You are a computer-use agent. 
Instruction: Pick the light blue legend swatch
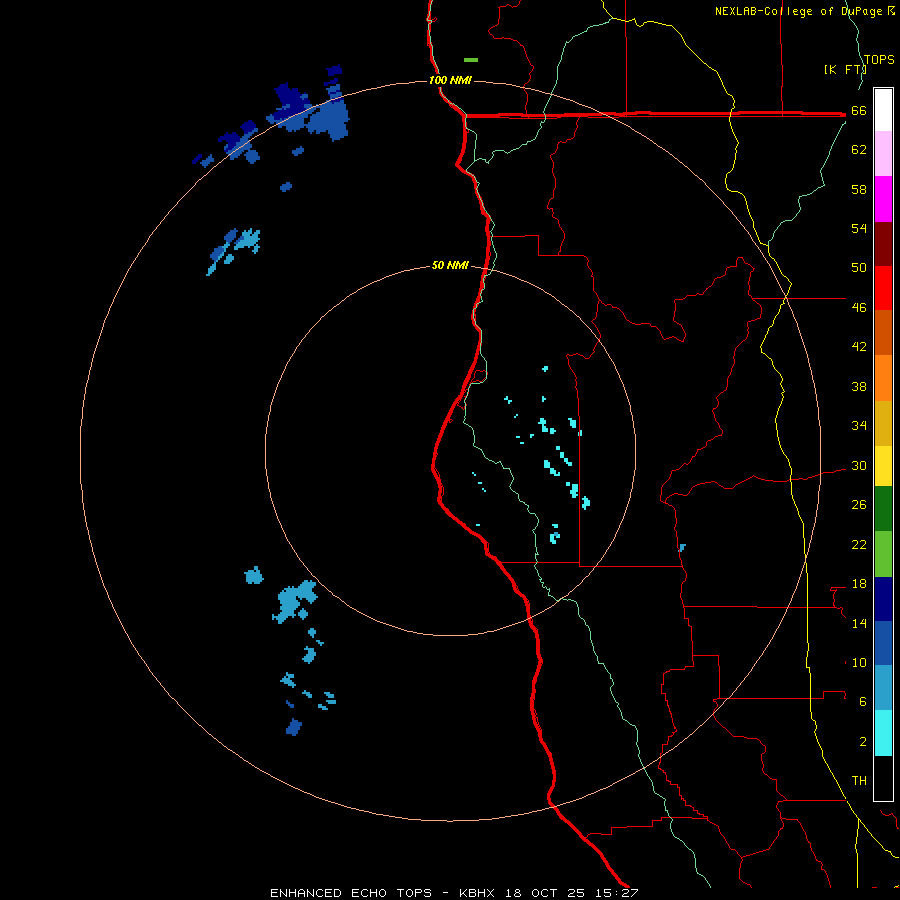pyautogui.click(x=883, y=688)
